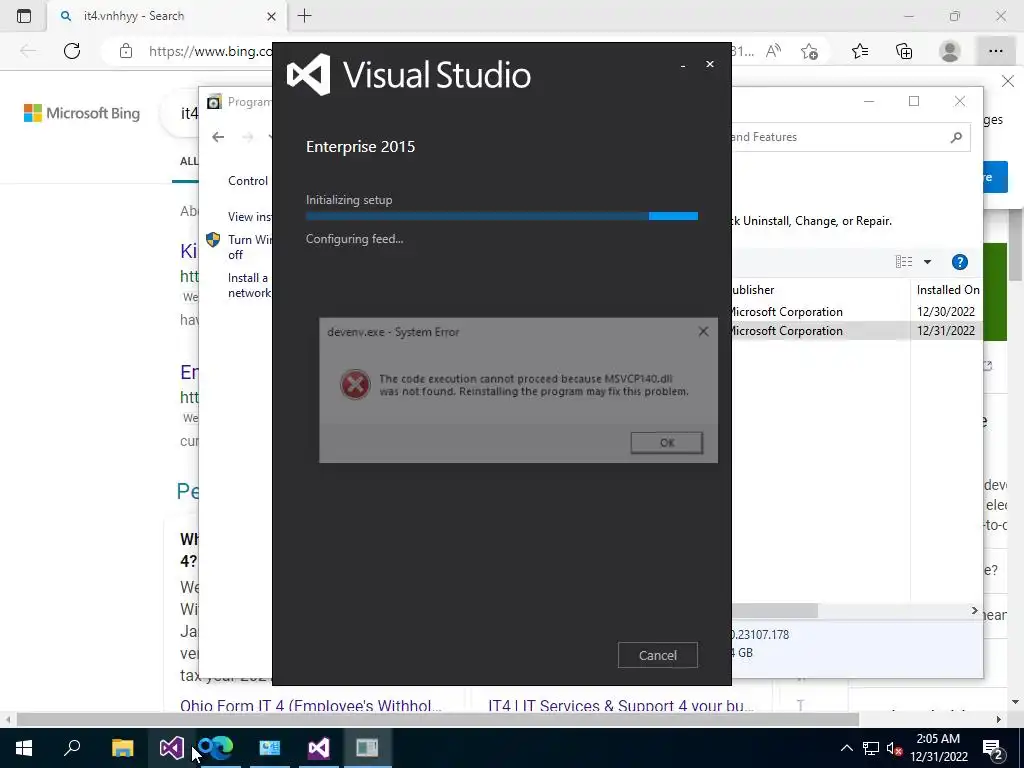Open the notification center icon
This screenshot has height=768, width=1024.
pyautogui.click(x=993, y=748)
